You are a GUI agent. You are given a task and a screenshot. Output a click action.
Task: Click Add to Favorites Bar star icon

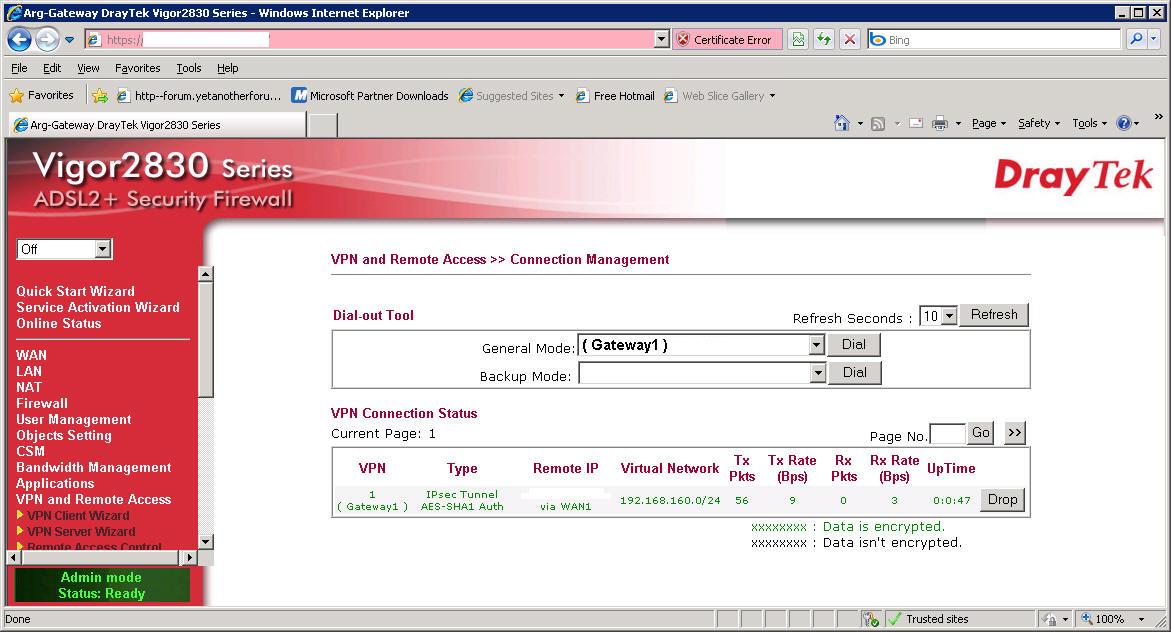99,96
